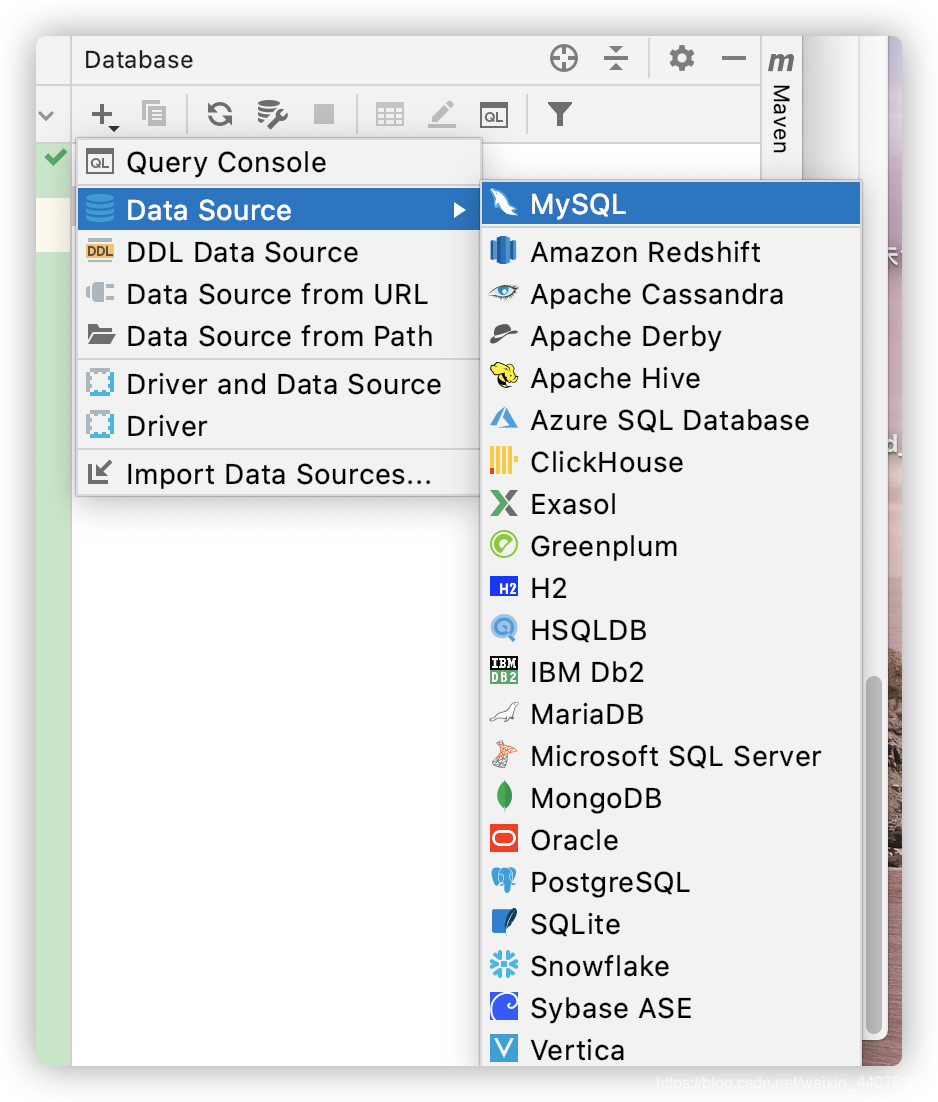Open Database panel settings gear
The height and width of the screenshot is (1102, 938).
pyautogui.click(x=682, y=58)
